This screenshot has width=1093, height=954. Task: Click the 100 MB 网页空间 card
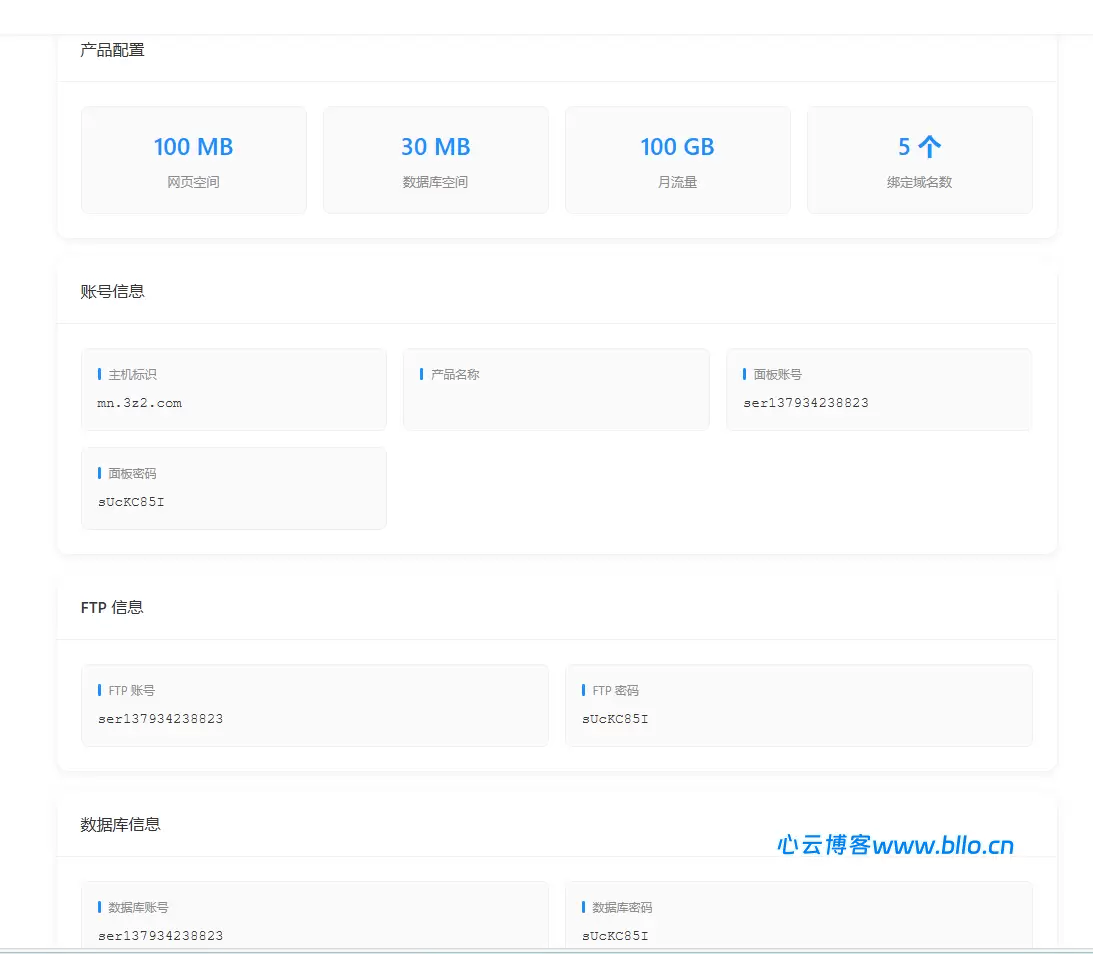click(193, 160)
